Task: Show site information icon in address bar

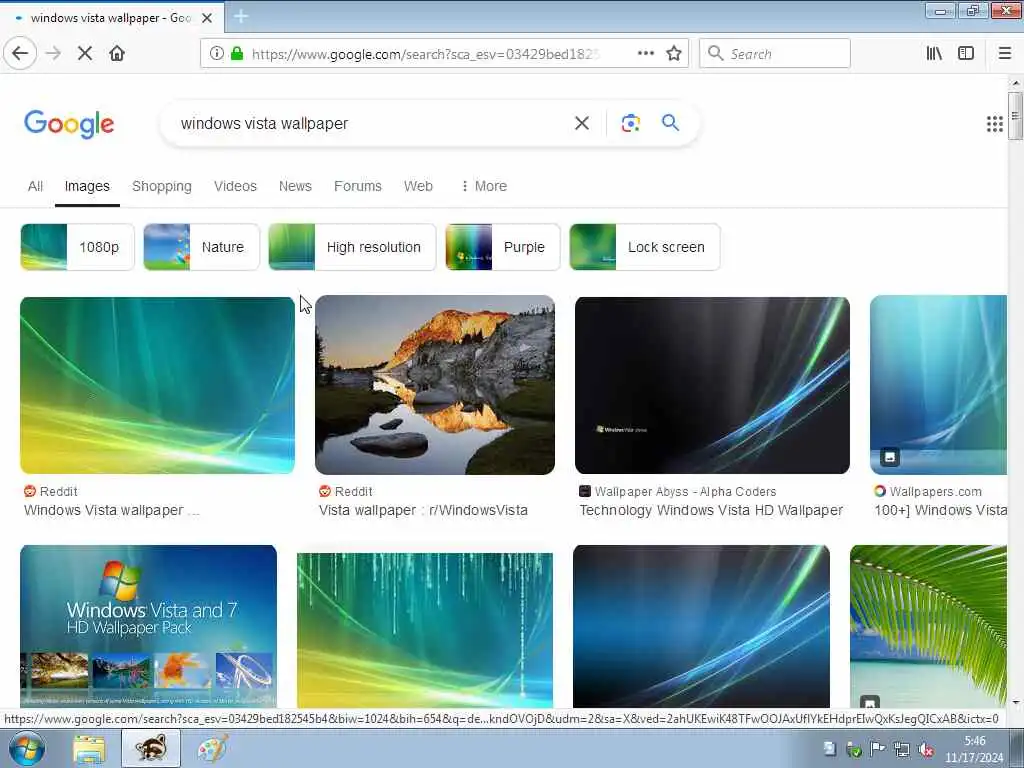Action: tap(216, 54)
